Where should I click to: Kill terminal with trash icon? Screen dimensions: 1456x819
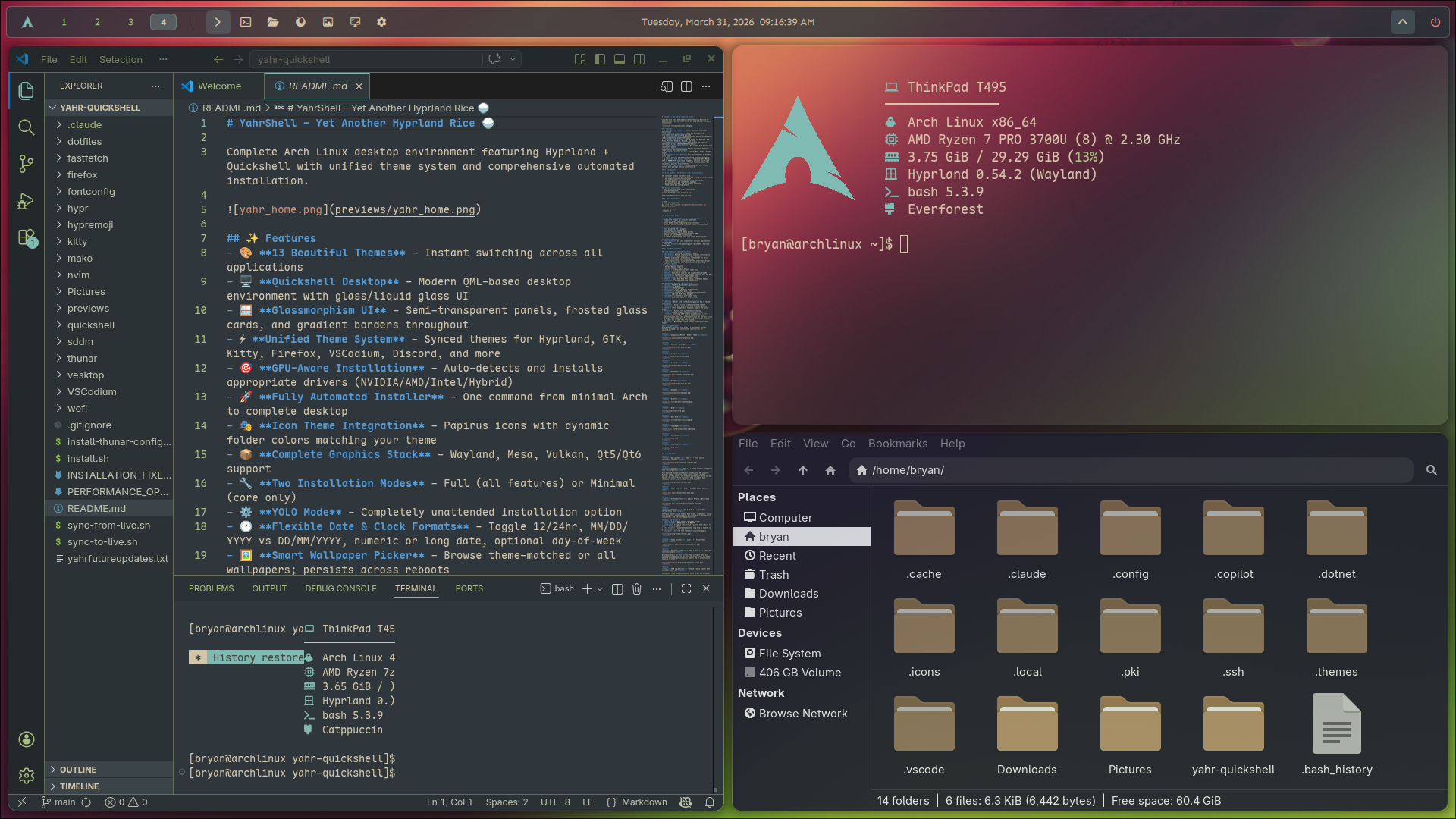click(637, 589)
